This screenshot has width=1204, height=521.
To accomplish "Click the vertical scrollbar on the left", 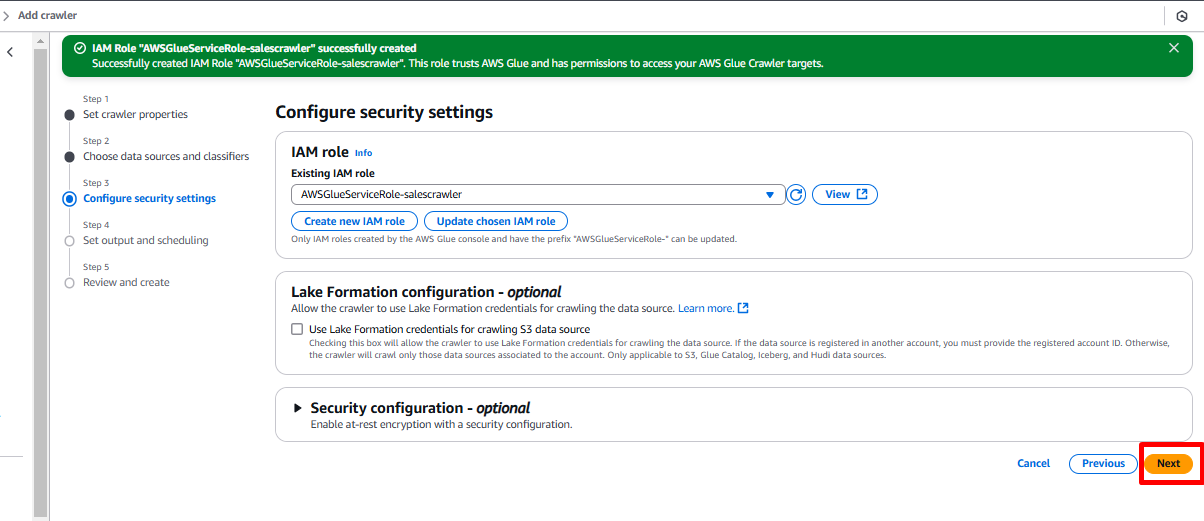I will [x=40, y=280].
